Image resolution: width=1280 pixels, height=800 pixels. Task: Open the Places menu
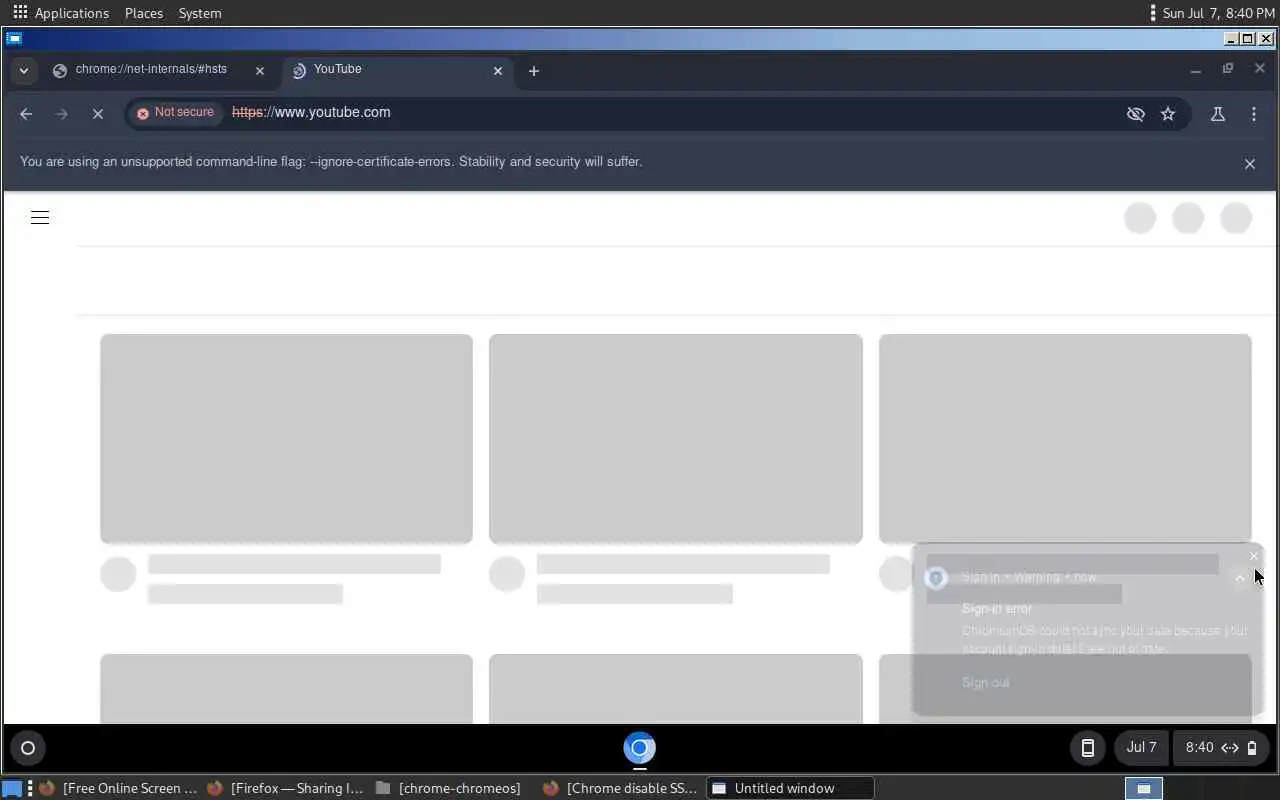[144, 13]
